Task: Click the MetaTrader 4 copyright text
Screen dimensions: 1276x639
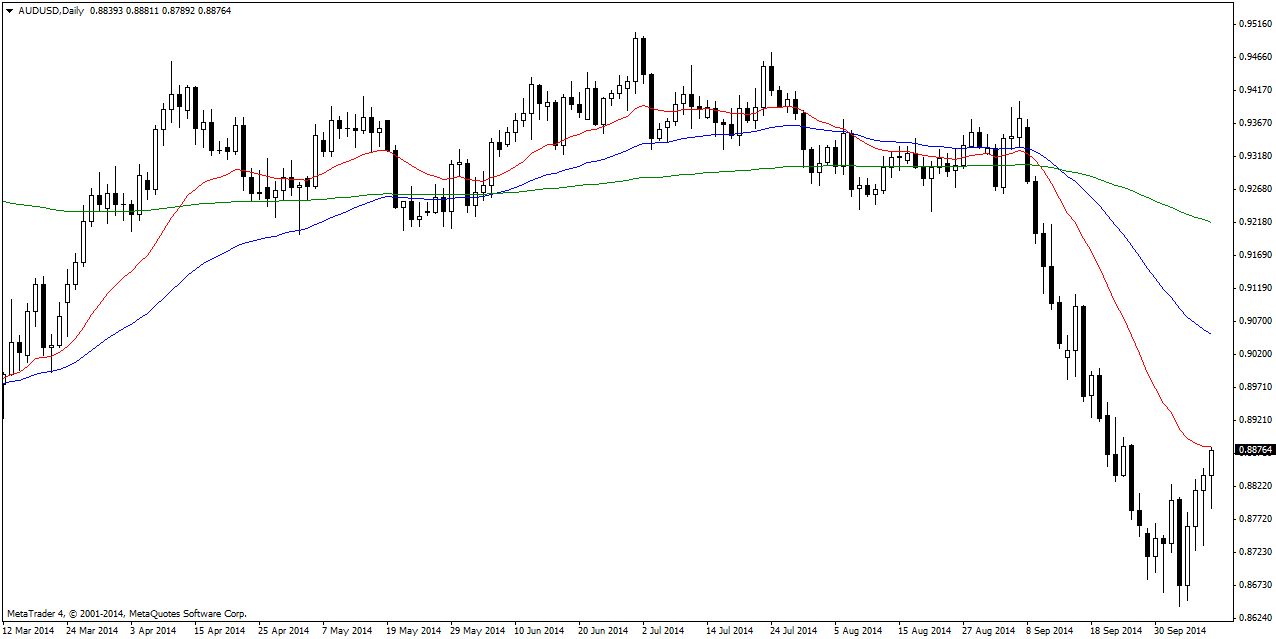Action: click(126, 613)
